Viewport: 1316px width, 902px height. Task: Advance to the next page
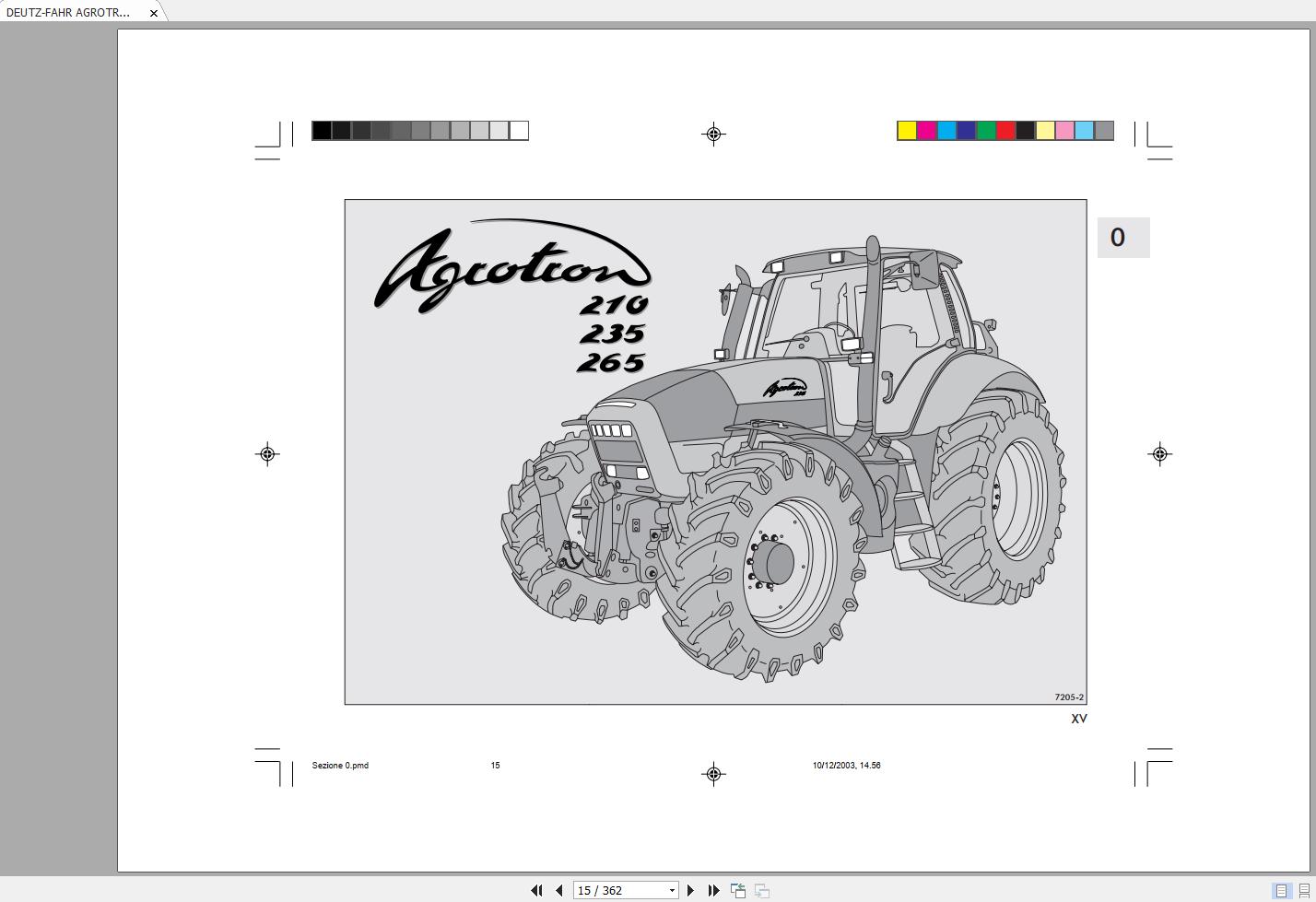coord(690,890)
